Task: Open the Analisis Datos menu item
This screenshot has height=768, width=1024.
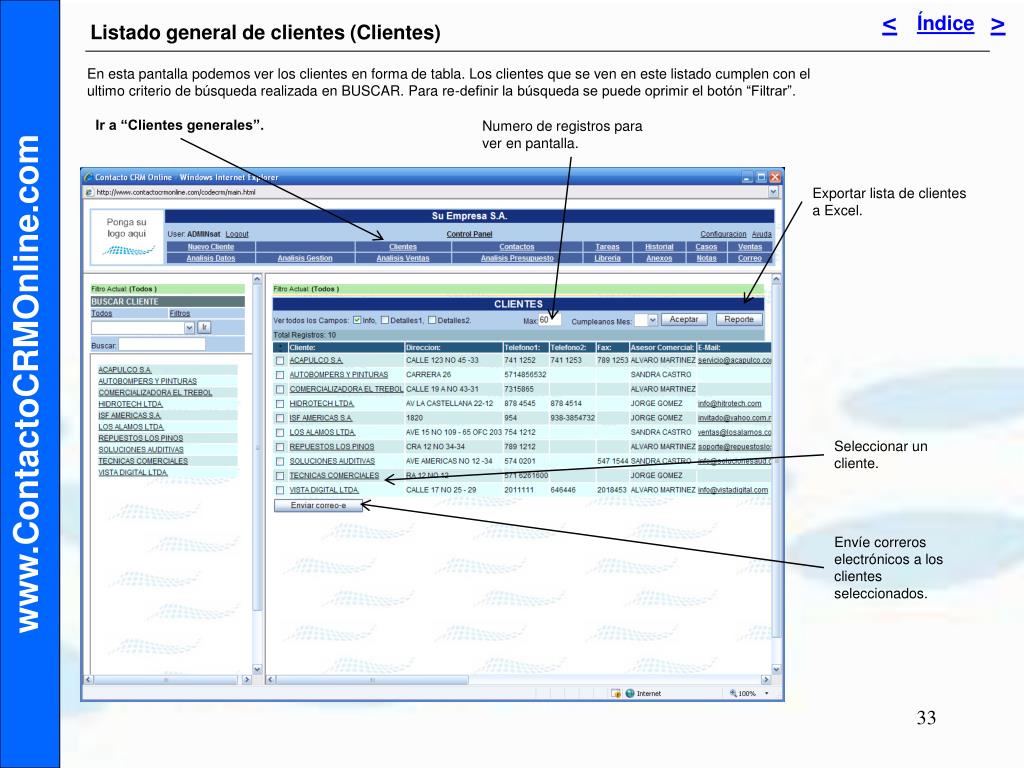Action: [210, 258]
